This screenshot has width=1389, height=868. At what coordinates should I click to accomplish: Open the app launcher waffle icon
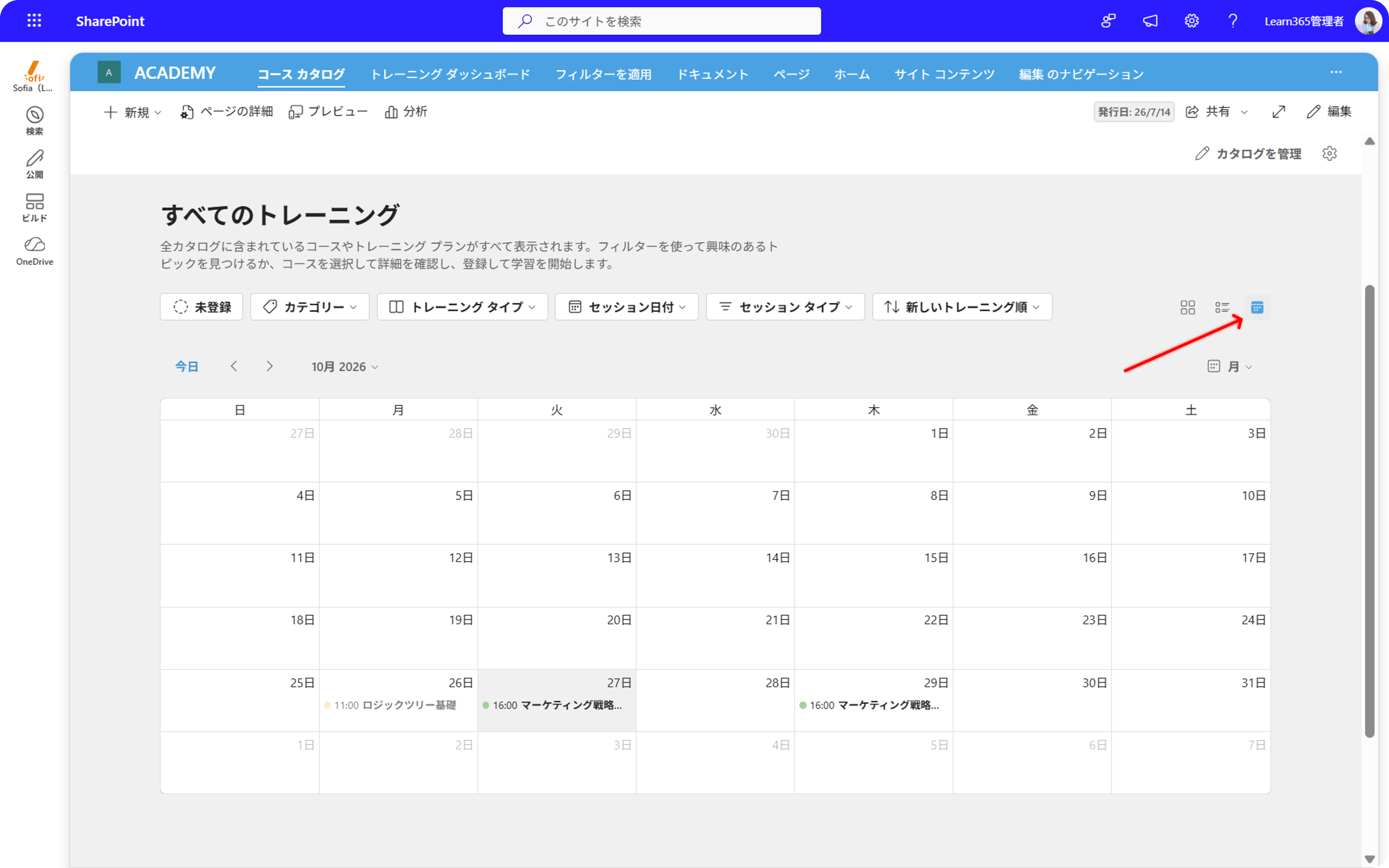pyautogui.click(x=35, y=21)
